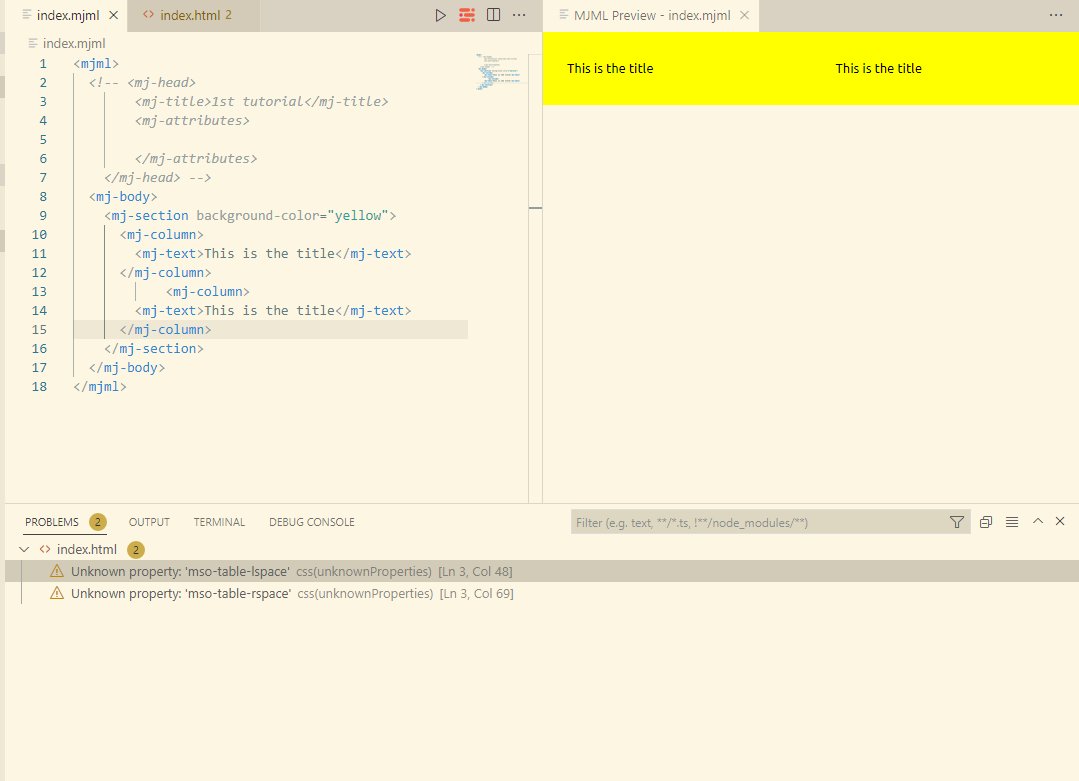Select the MJML Preview - index.mjml tab

(x=651, y=15)
